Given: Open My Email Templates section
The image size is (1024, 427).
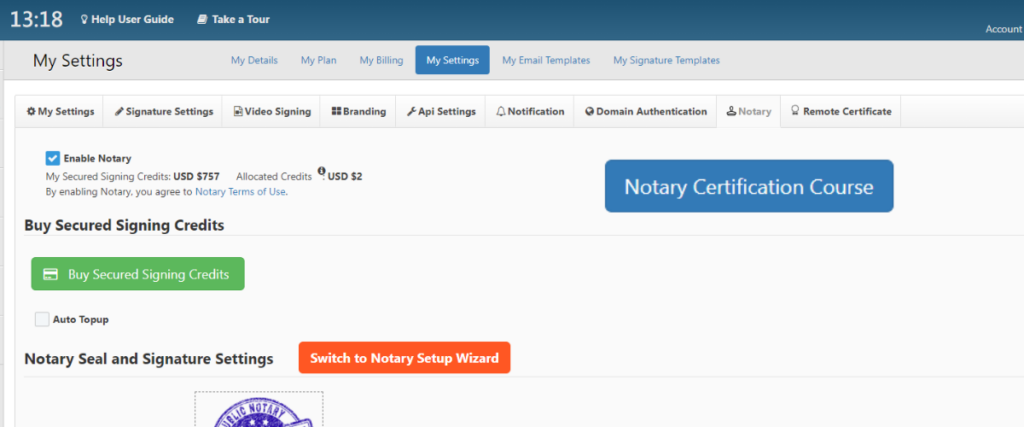Looking at the screenshot, I should pyautogui.click(x=546, y=60).
